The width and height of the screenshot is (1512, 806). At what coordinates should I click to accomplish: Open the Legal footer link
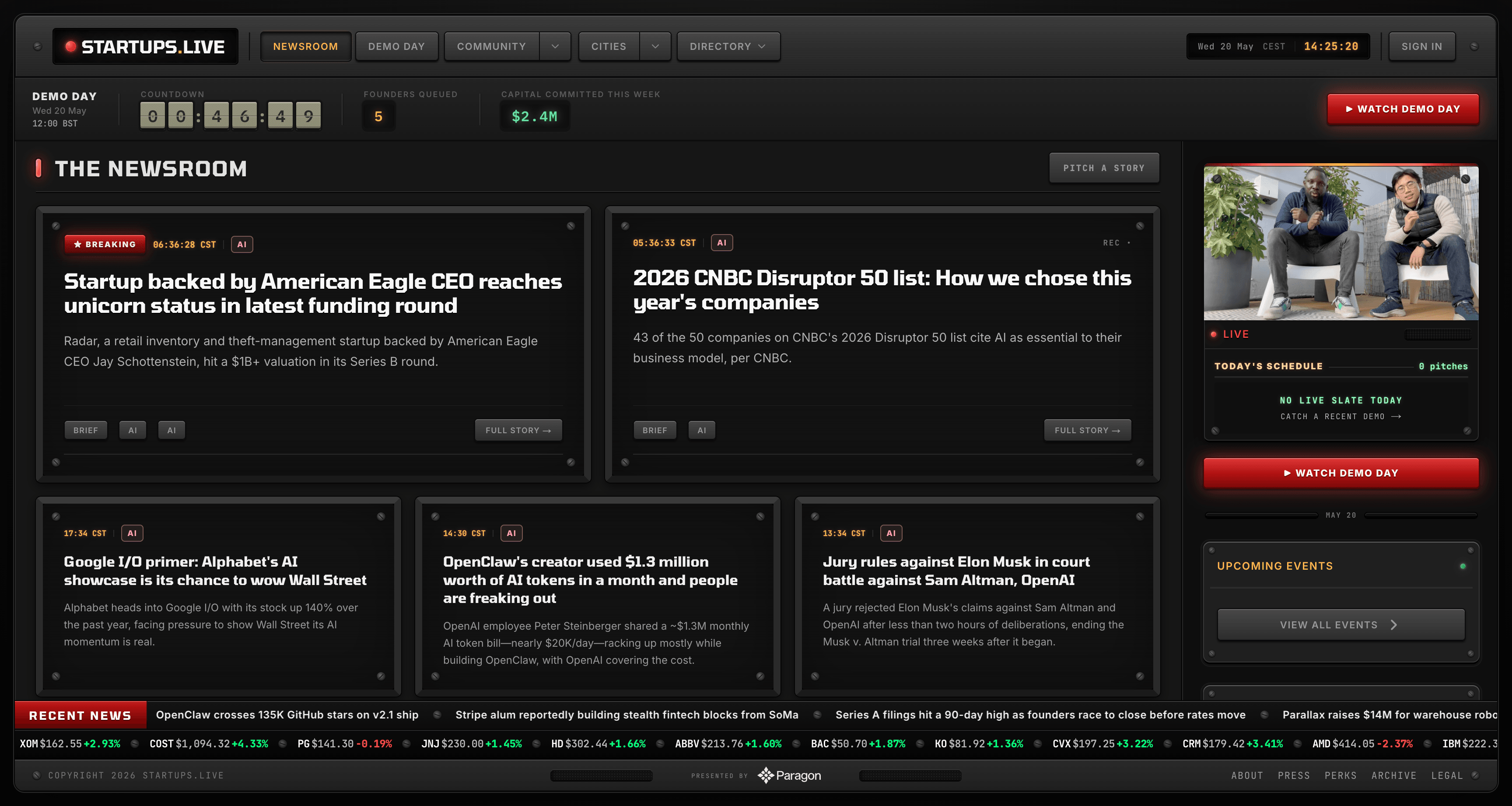pos(1446,775)
